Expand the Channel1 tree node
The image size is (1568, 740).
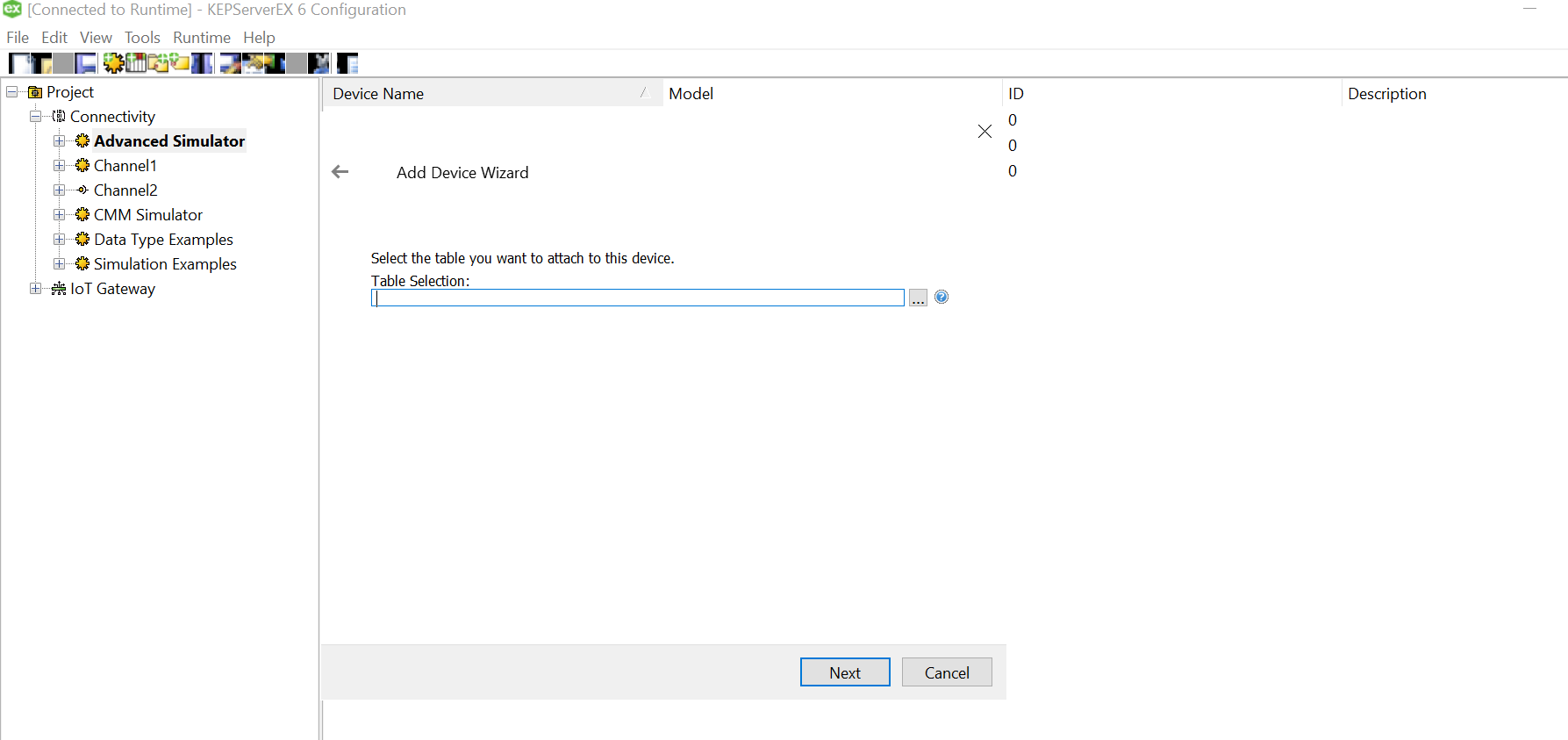tap(59, 166)
